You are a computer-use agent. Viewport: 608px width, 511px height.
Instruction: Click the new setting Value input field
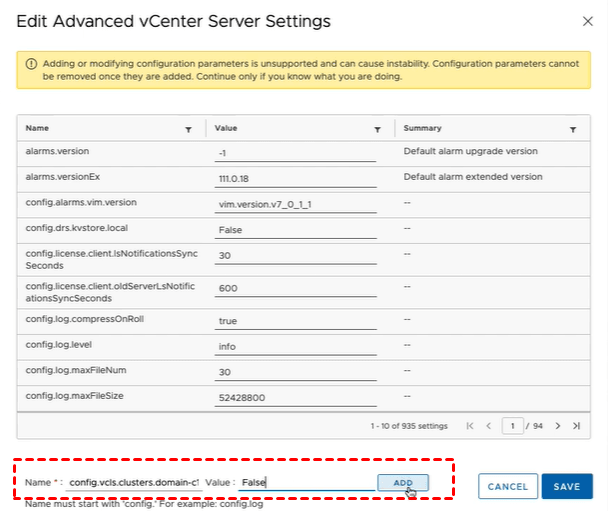point(306,483)
